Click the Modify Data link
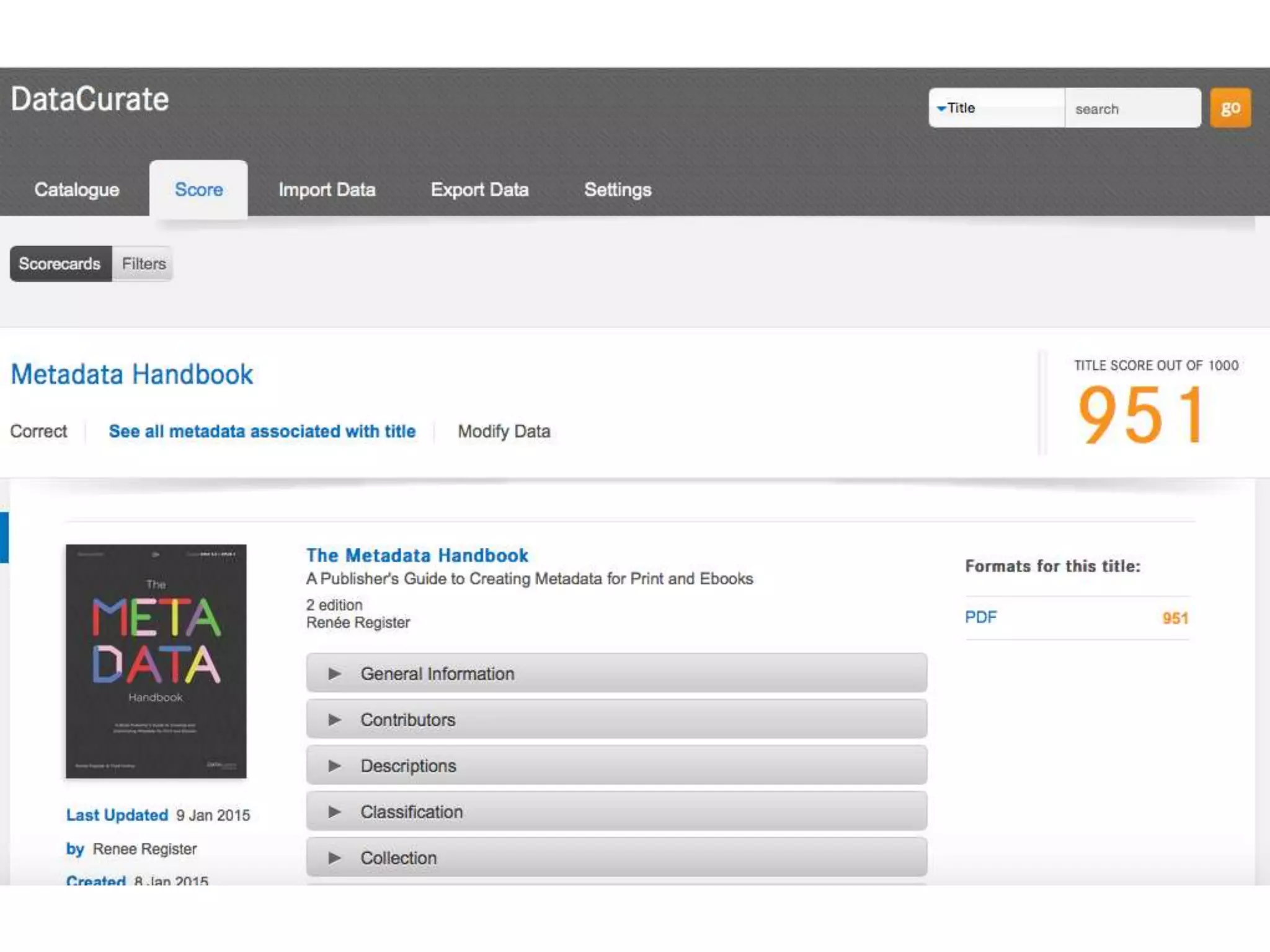 point(504,431)
